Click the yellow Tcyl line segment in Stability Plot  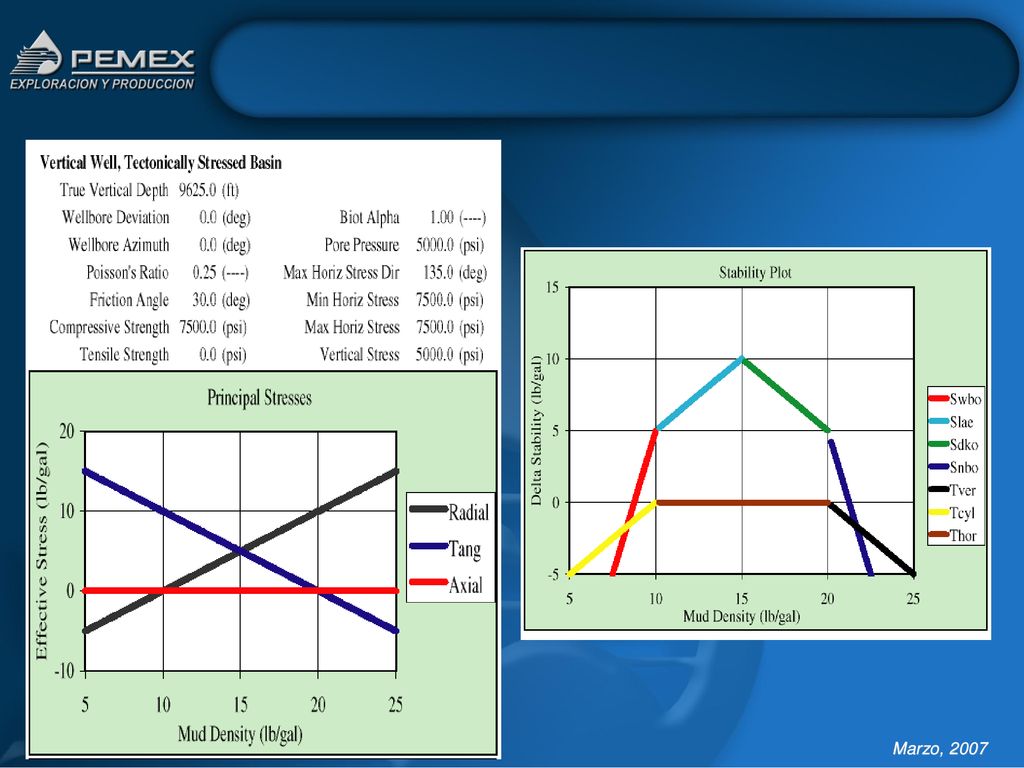click(611, 539)
